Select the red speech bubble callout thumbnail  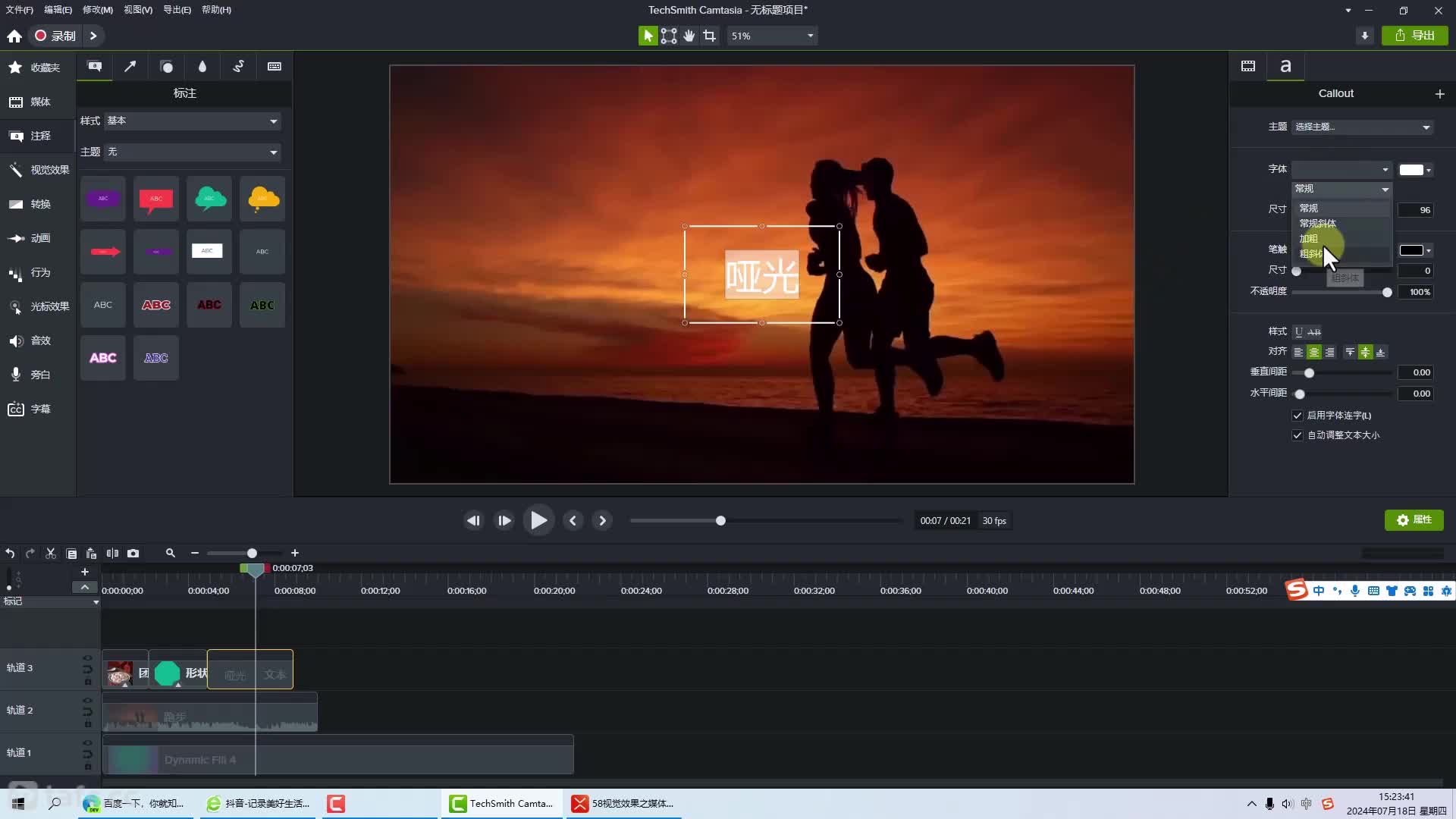point(156,199)
